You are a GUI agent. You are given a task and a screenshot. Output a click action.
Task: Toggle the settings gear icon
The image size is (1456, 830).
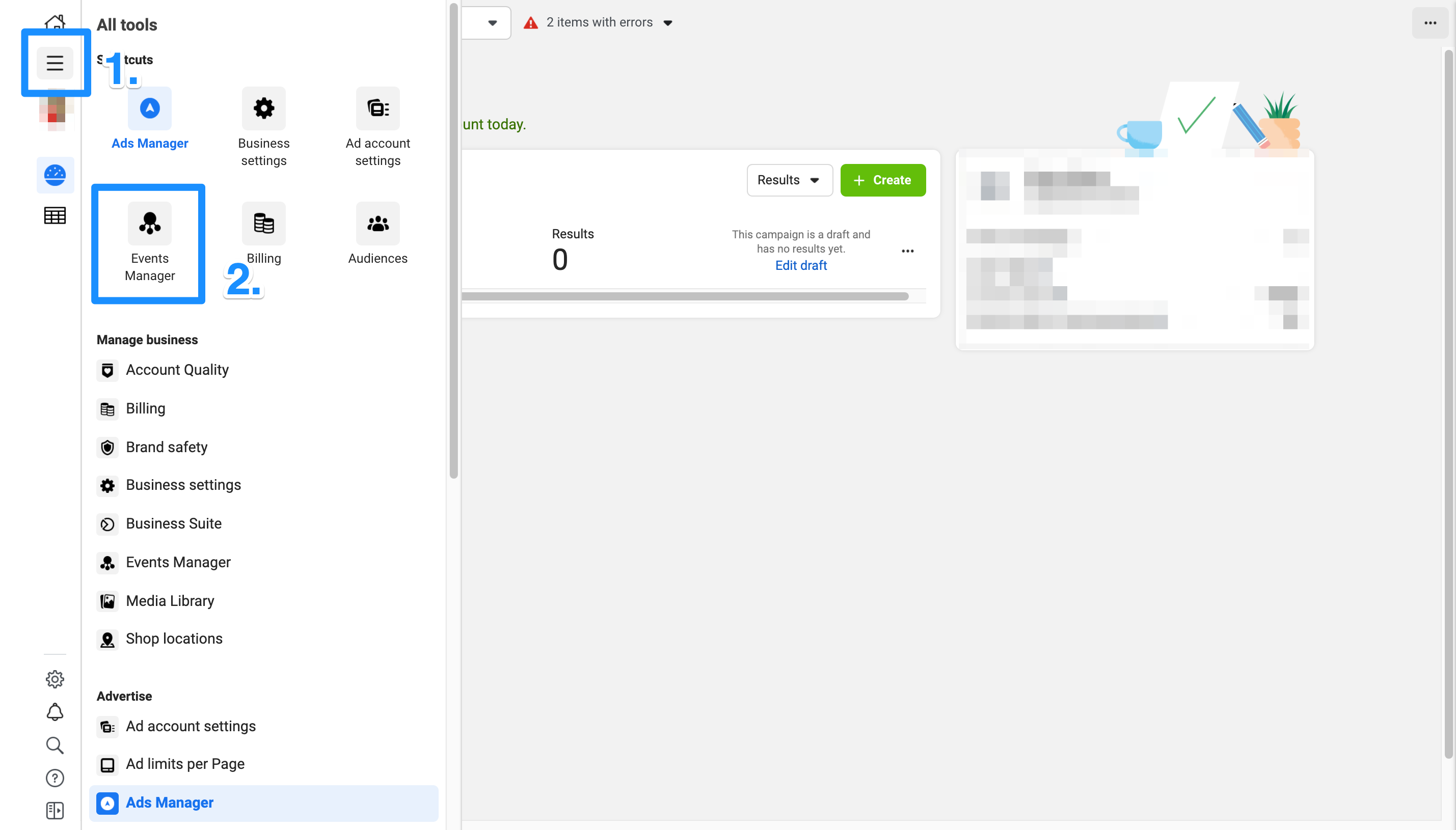[x=55, y=679]
